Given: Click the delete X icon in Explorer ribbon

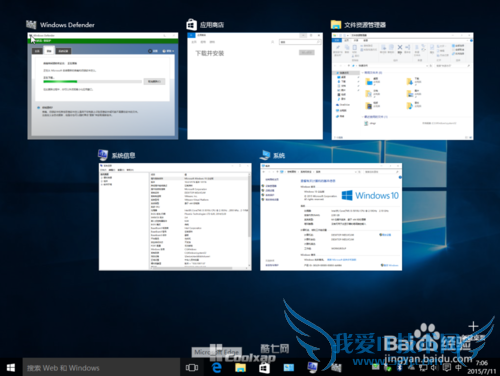Looking at the screenshot, I should 400,47.
